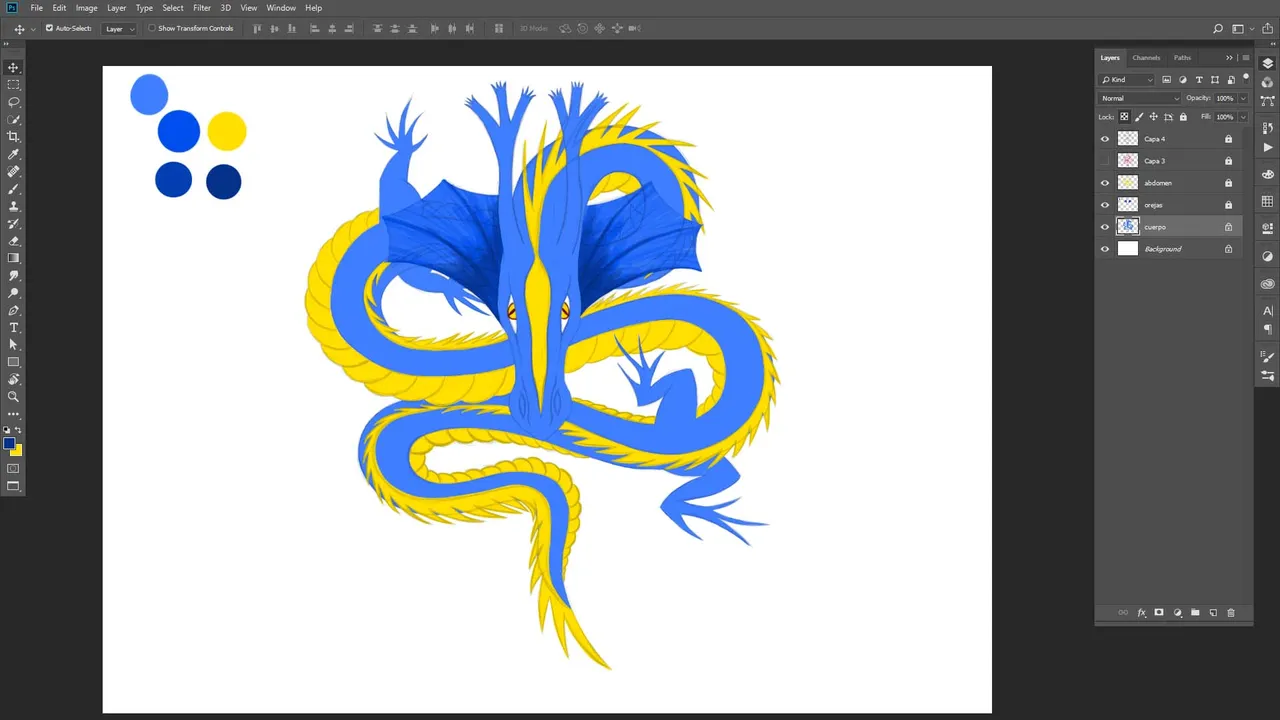Open the Fill slider dropdown arrow
Screen dimensions: 1280x720
[x=1243, y=117]
